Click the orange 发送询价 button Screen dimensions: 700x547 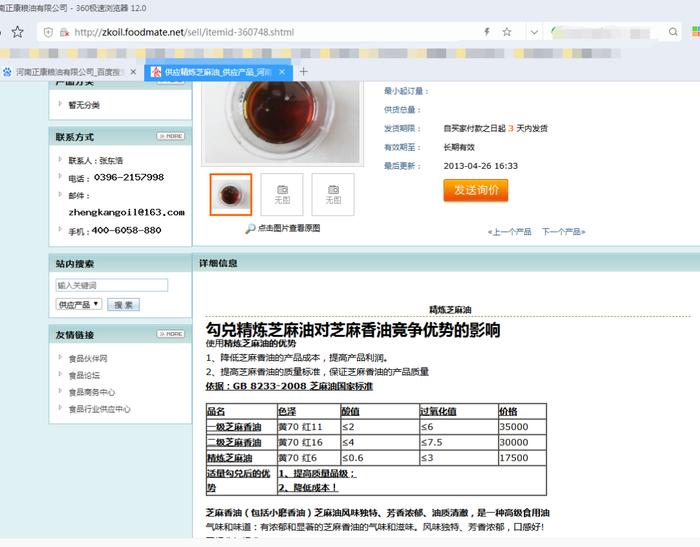[476, 190]
